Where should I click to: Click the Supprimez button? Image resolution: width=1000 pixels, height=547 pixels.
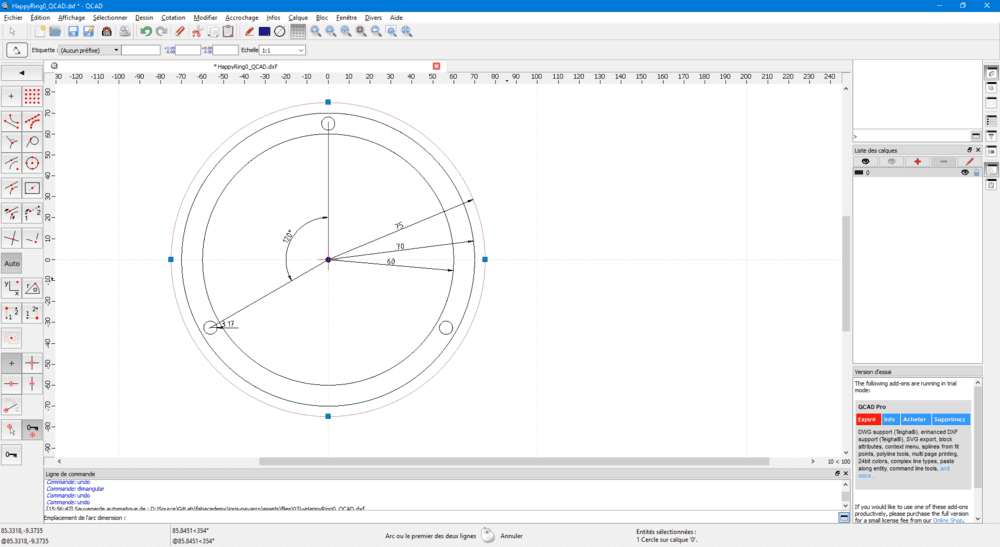(x=950, y=419)
